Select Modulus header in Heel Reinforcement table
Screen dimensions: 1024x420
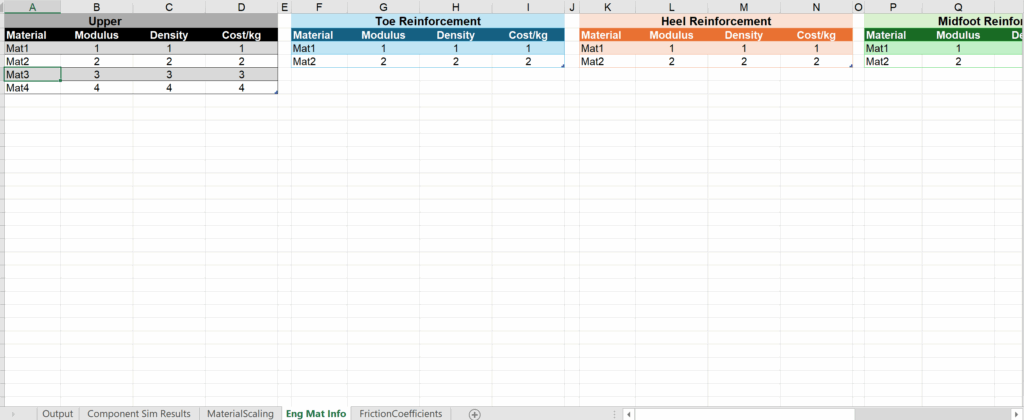[x=671, y=35]
